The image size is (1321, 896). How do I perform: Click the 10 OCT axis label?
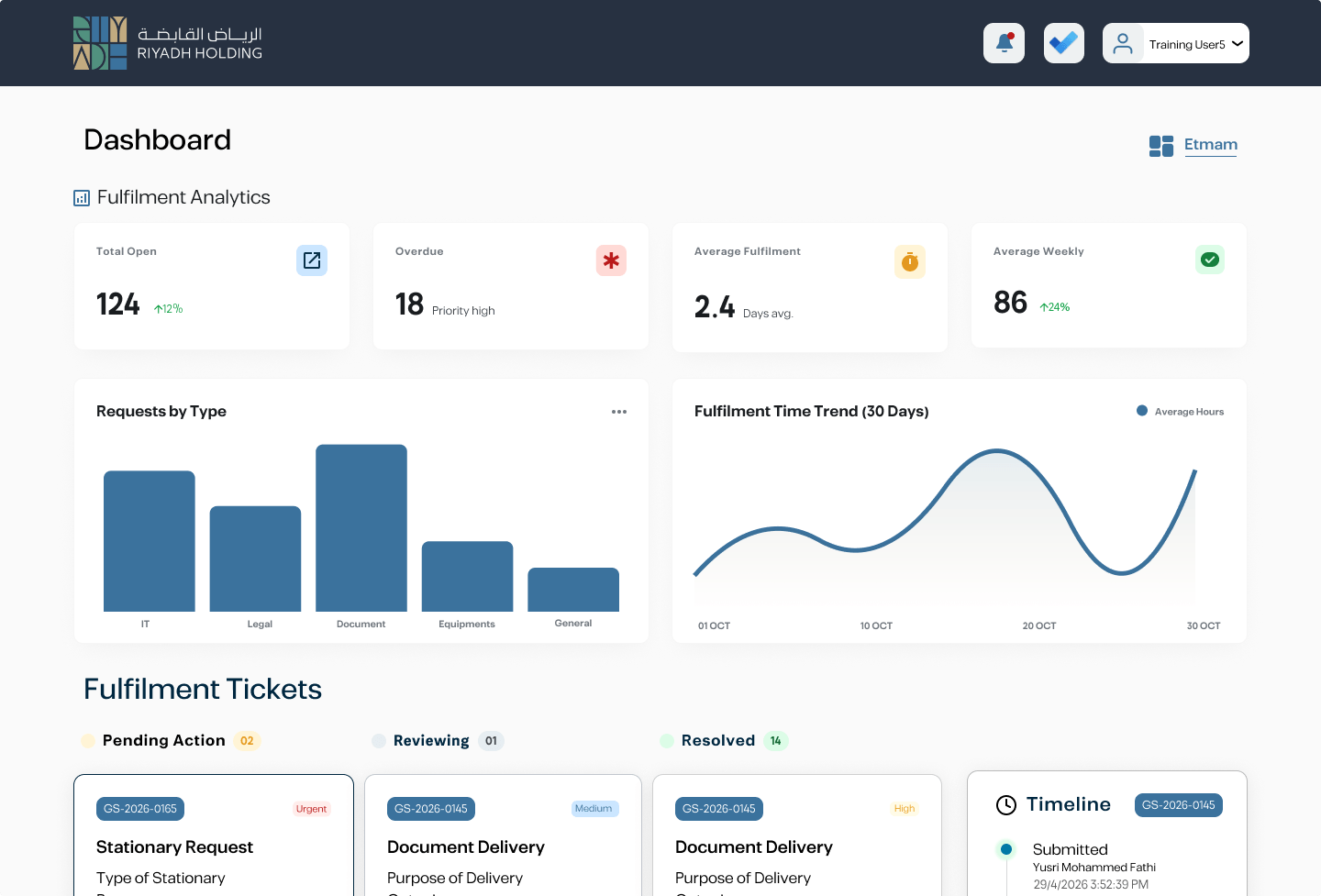(876, 625)
